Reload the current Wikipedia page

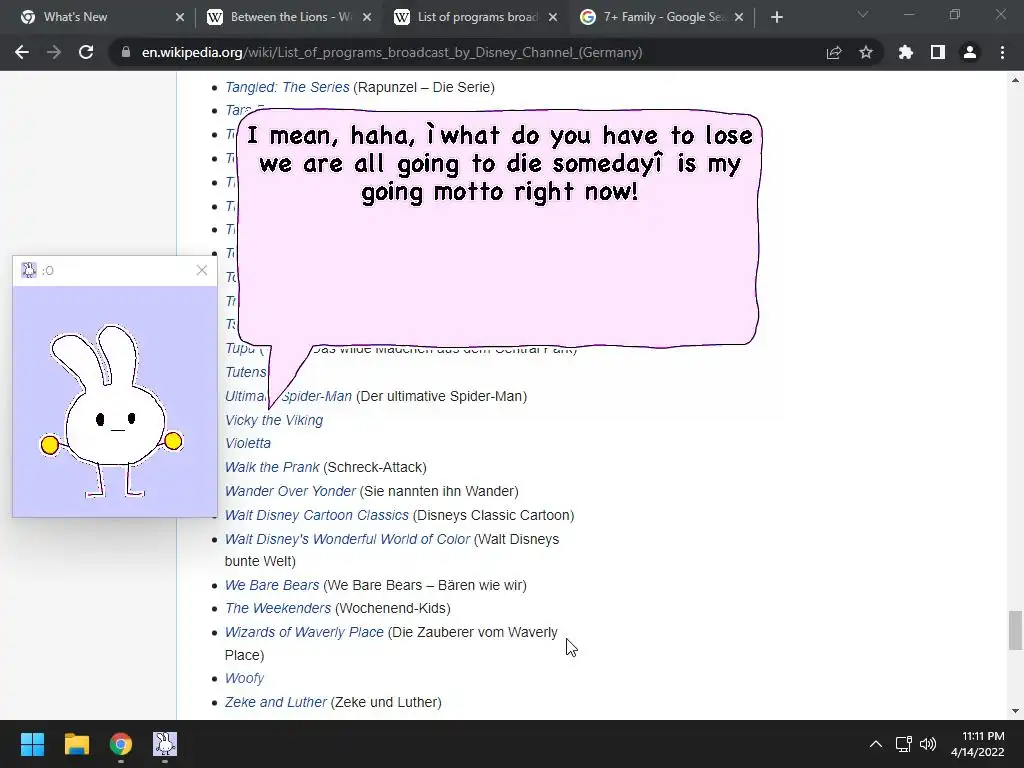[86, 52]
